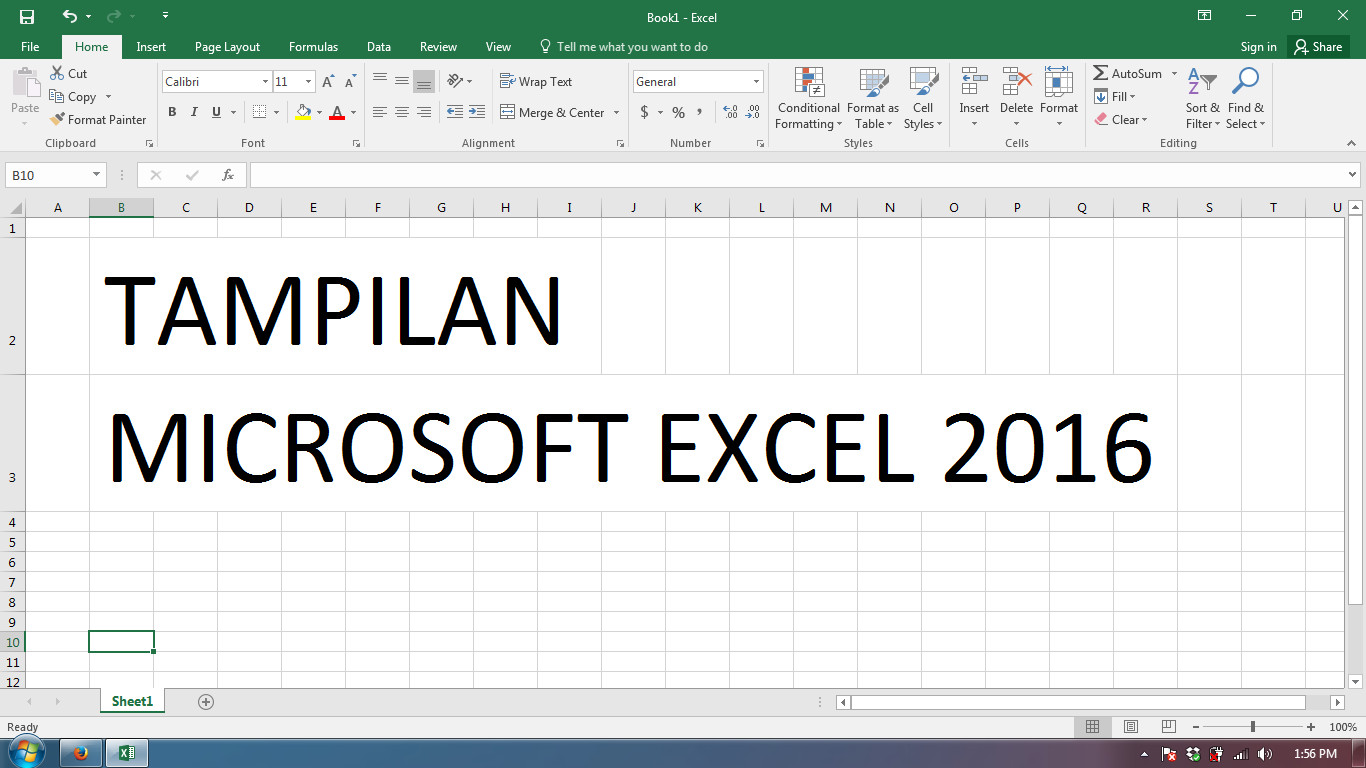Apply Comma Style format
Image resolution: width=1366 pixels, height=768 pixels.
pos(700,112)
